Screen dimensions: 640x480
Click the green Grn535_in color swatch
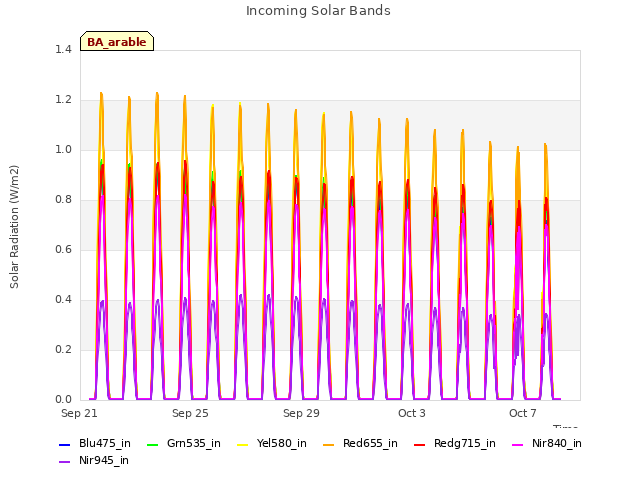[x=152, y=444]
